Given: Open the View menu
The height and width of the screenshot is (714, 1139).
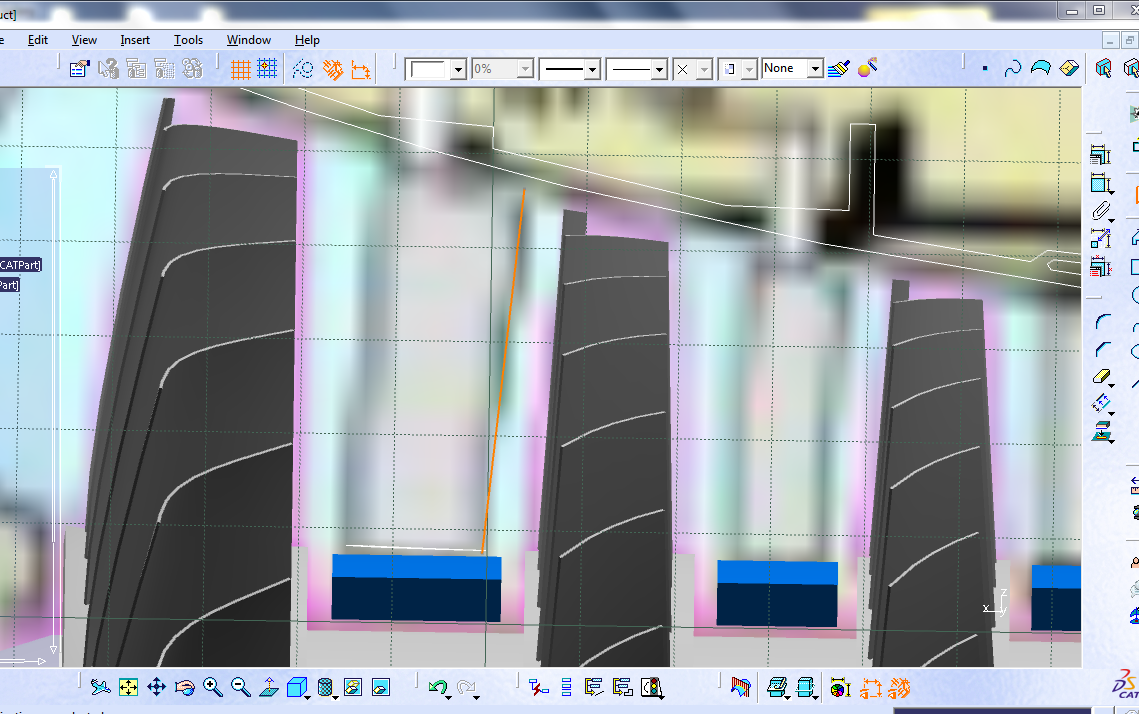Looking at the screenshot, I should click(x=84, y=40).
